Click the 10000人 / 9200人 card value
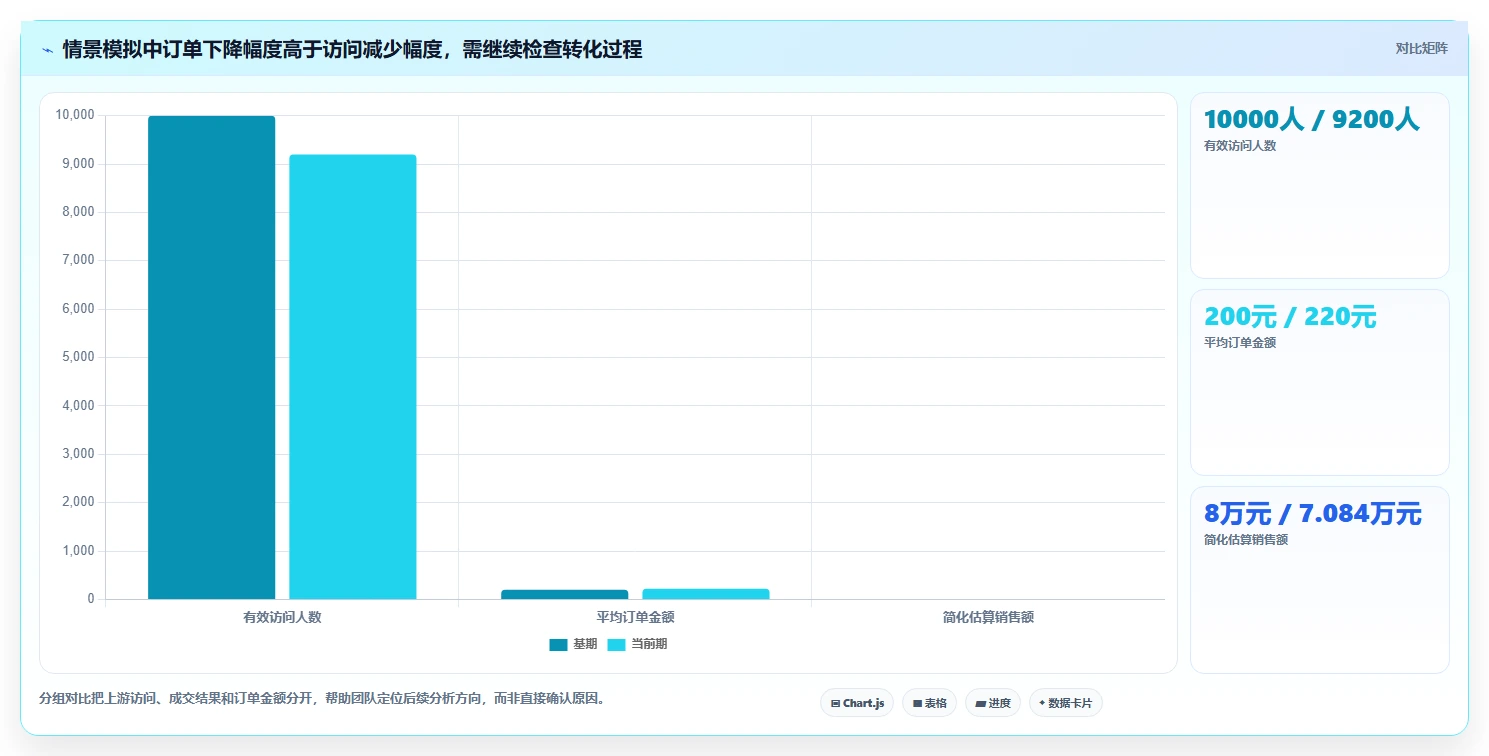 coord(1311,119)
